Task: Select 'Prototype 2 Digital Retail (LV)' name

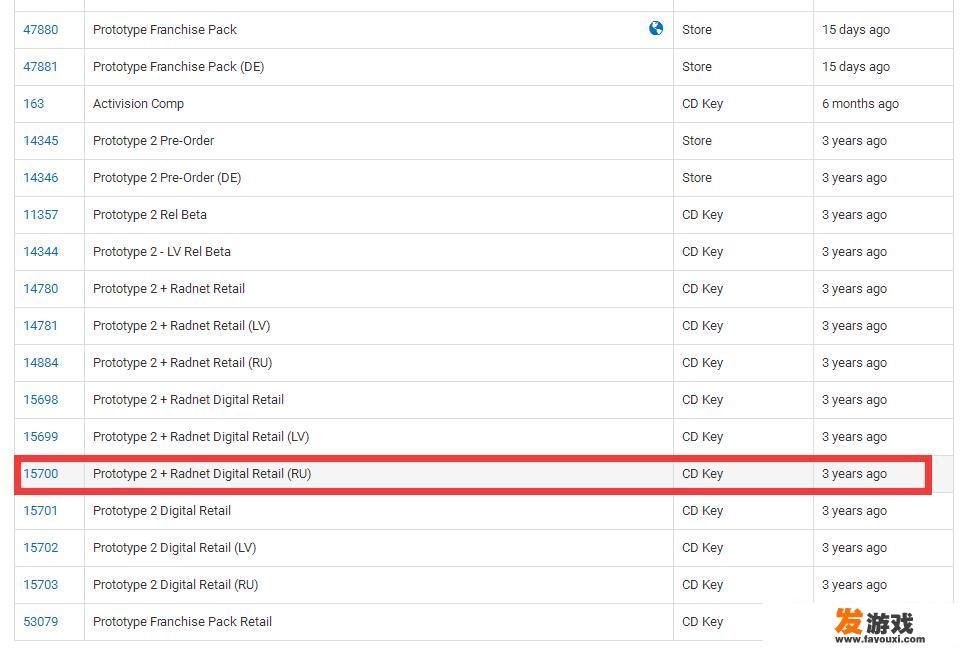Action: 175,548
